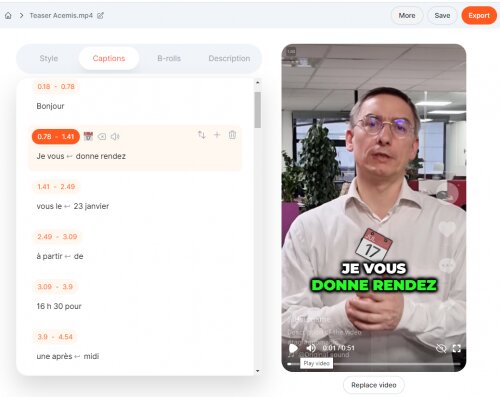The width and height of the screenshot is (500, 397).
Task: Edit caption text 'Je vous donne rendez'
Action: [81, 156]
